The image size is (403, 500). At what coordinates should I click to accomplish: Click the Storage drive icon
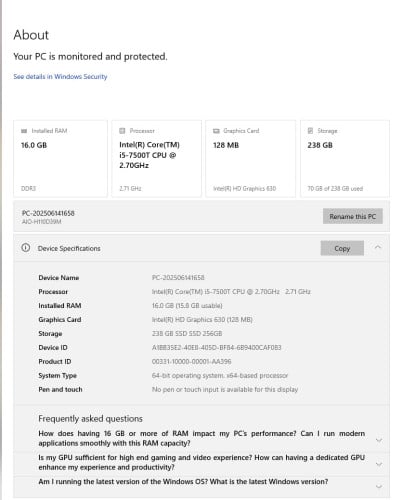(310, 131)
